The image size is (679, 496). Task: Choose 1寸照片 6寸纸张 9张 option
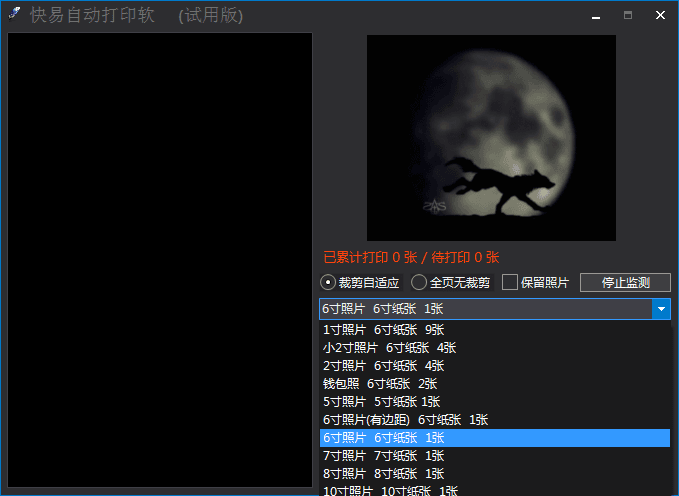click(383, 330)
